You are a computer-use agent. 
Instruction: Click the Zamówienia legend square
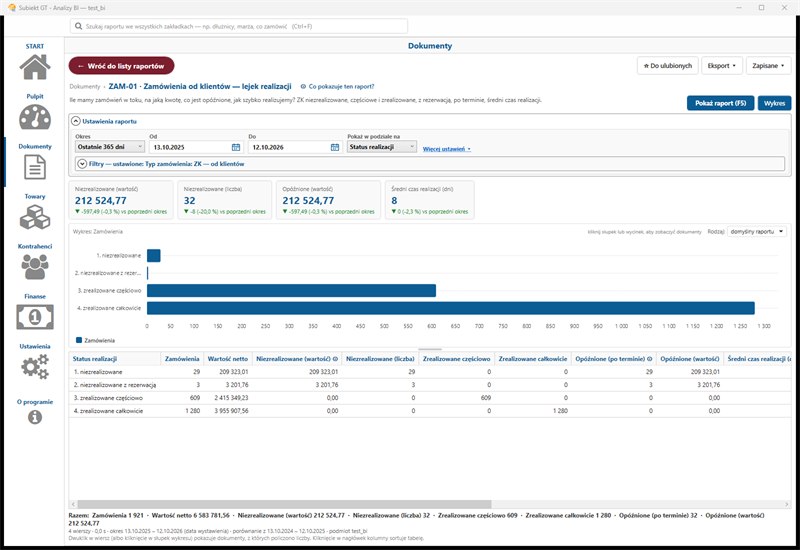pyautogui.click(x=79, y=340)
